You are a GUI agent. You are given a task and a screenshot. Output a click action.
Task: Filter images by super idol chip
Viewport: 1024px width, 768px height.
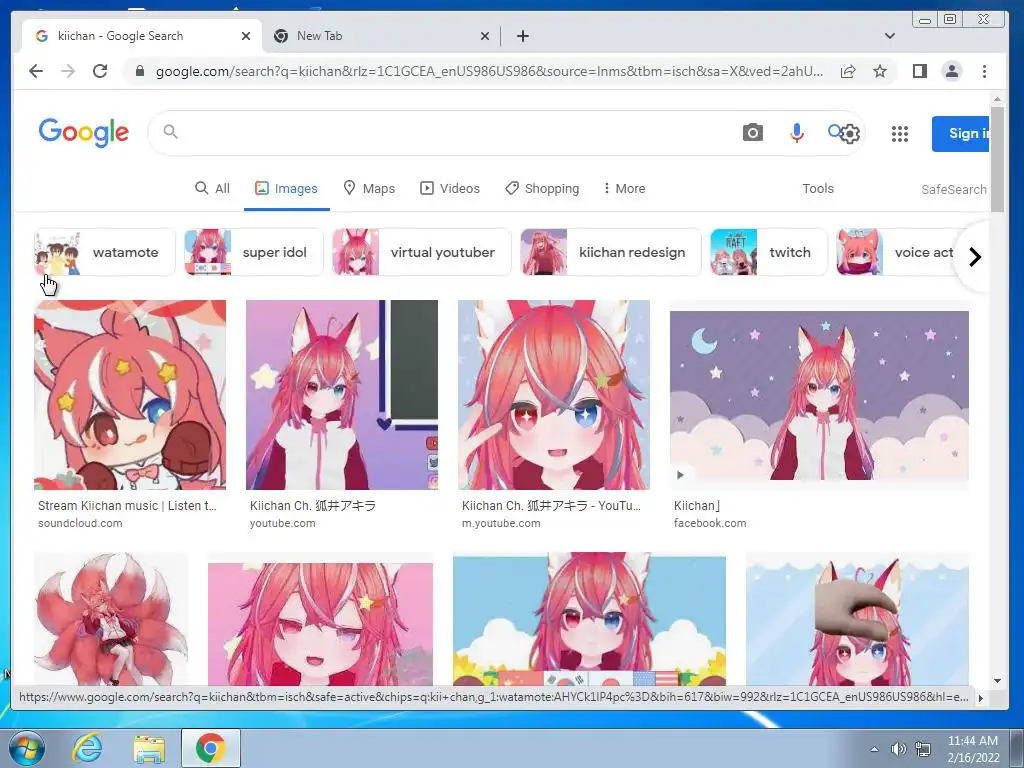pos(253,252)
